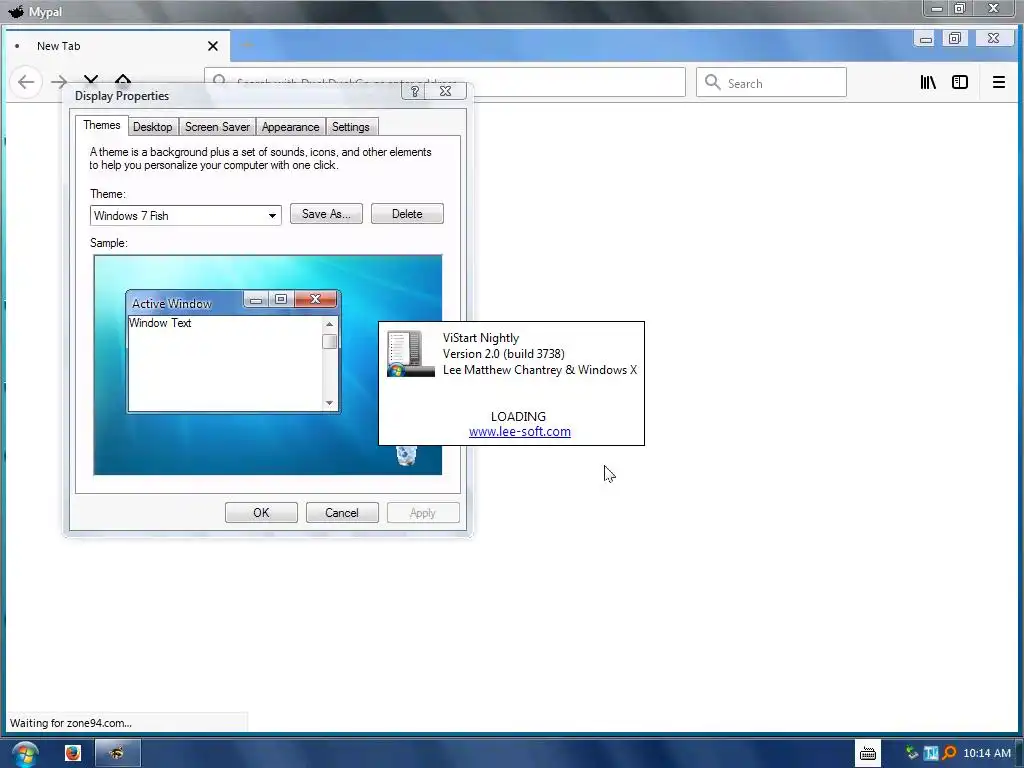Go to the home page via the house icon
1024x768 pixels.
[123, 80]
